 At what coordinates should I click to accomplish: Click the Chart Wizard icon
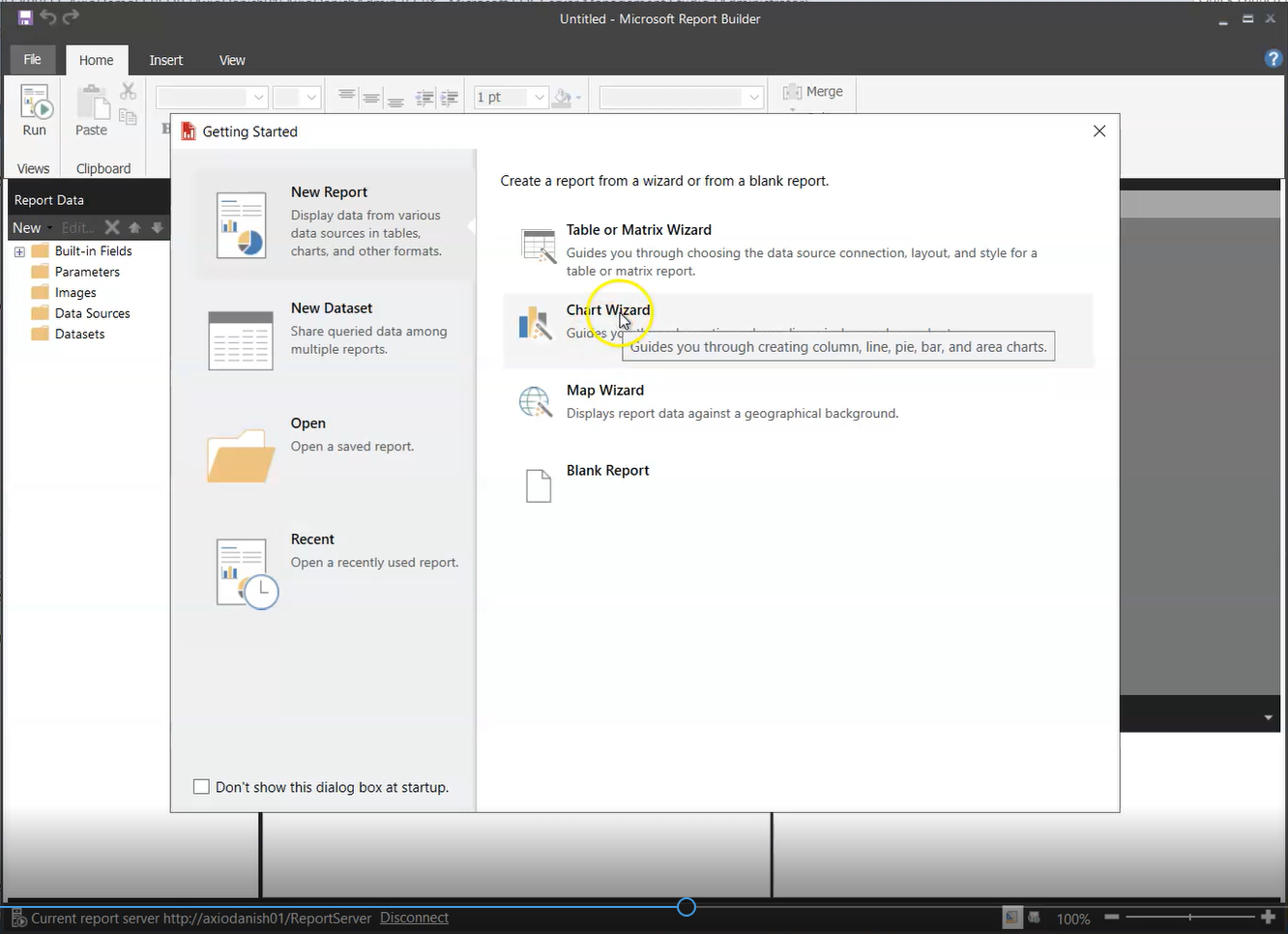(x=535, y=324)
